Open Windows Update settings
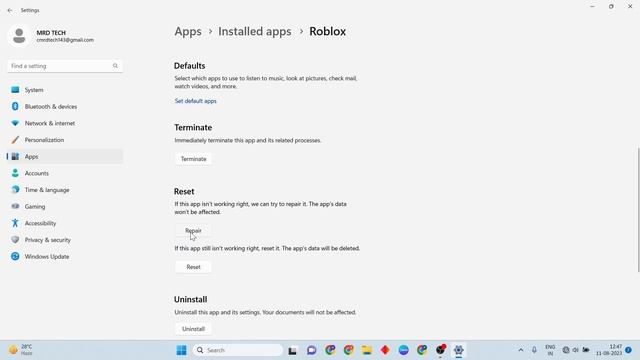Screen dimensions: 640x360 pyautogui.click(x=64, y=257)
